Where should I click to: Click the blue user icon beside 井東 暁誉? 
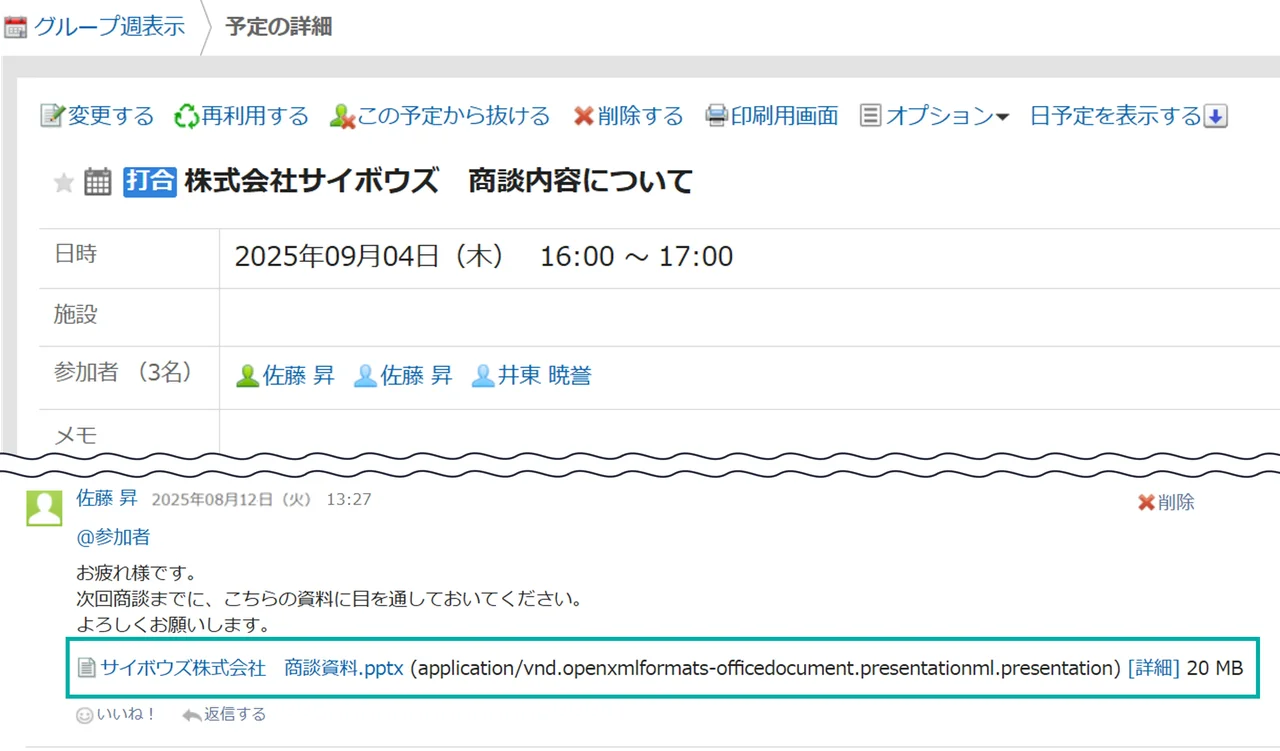(x=484, y=376)
